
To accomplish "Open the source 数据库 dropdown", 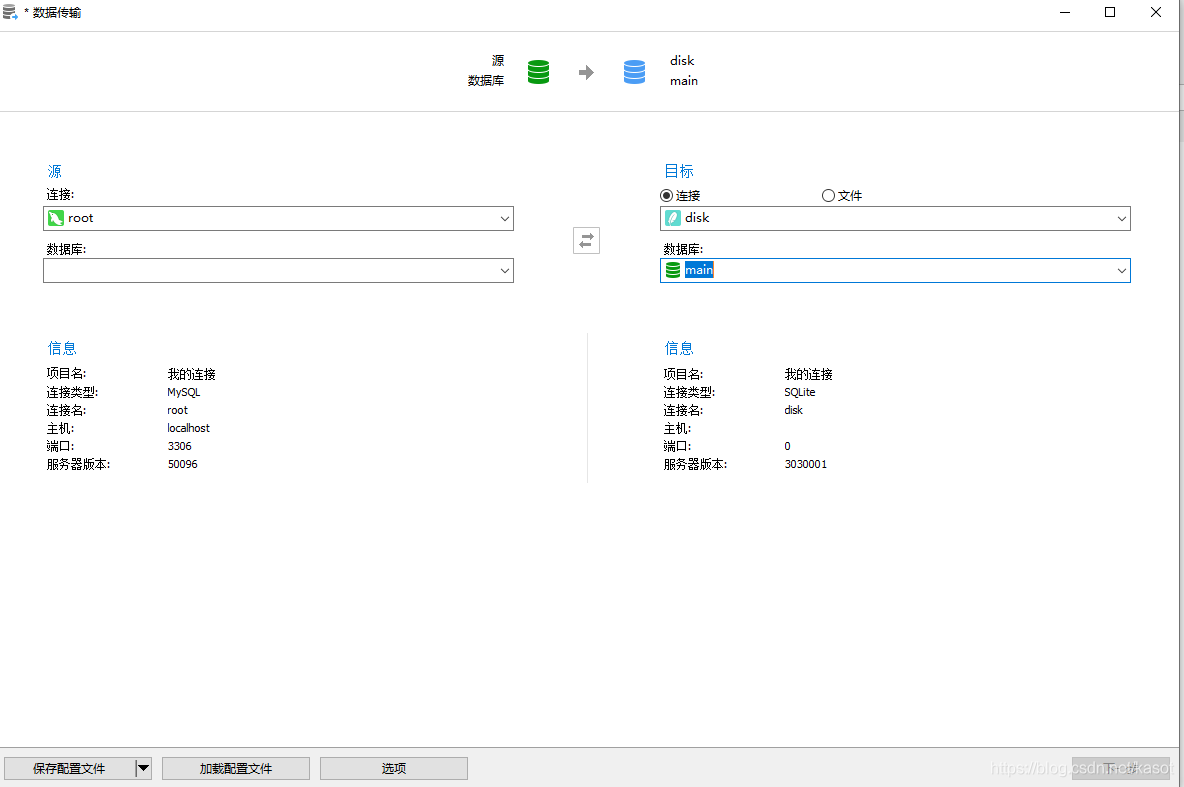I will pyautogui.click(x=505, y=270).
